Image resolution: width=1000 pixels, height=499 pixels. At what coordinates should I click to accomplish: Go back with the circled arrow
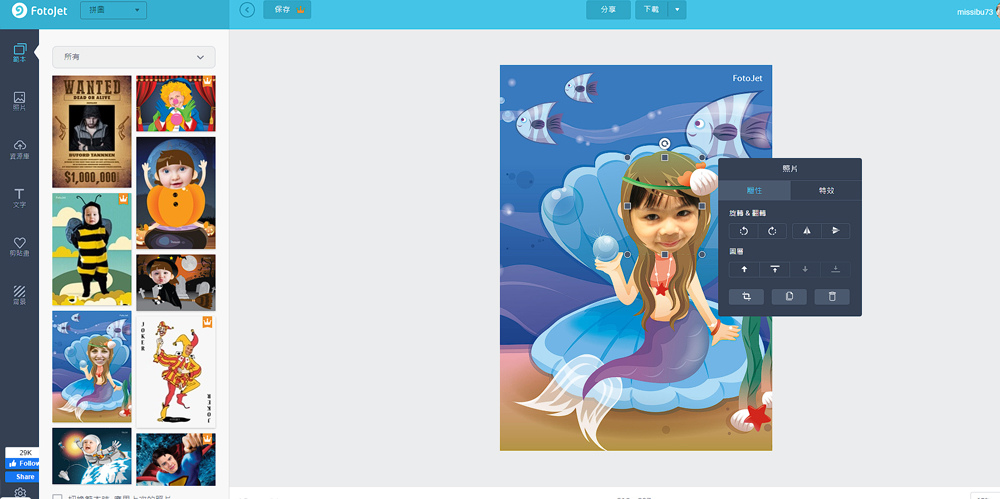pos(247,10)
